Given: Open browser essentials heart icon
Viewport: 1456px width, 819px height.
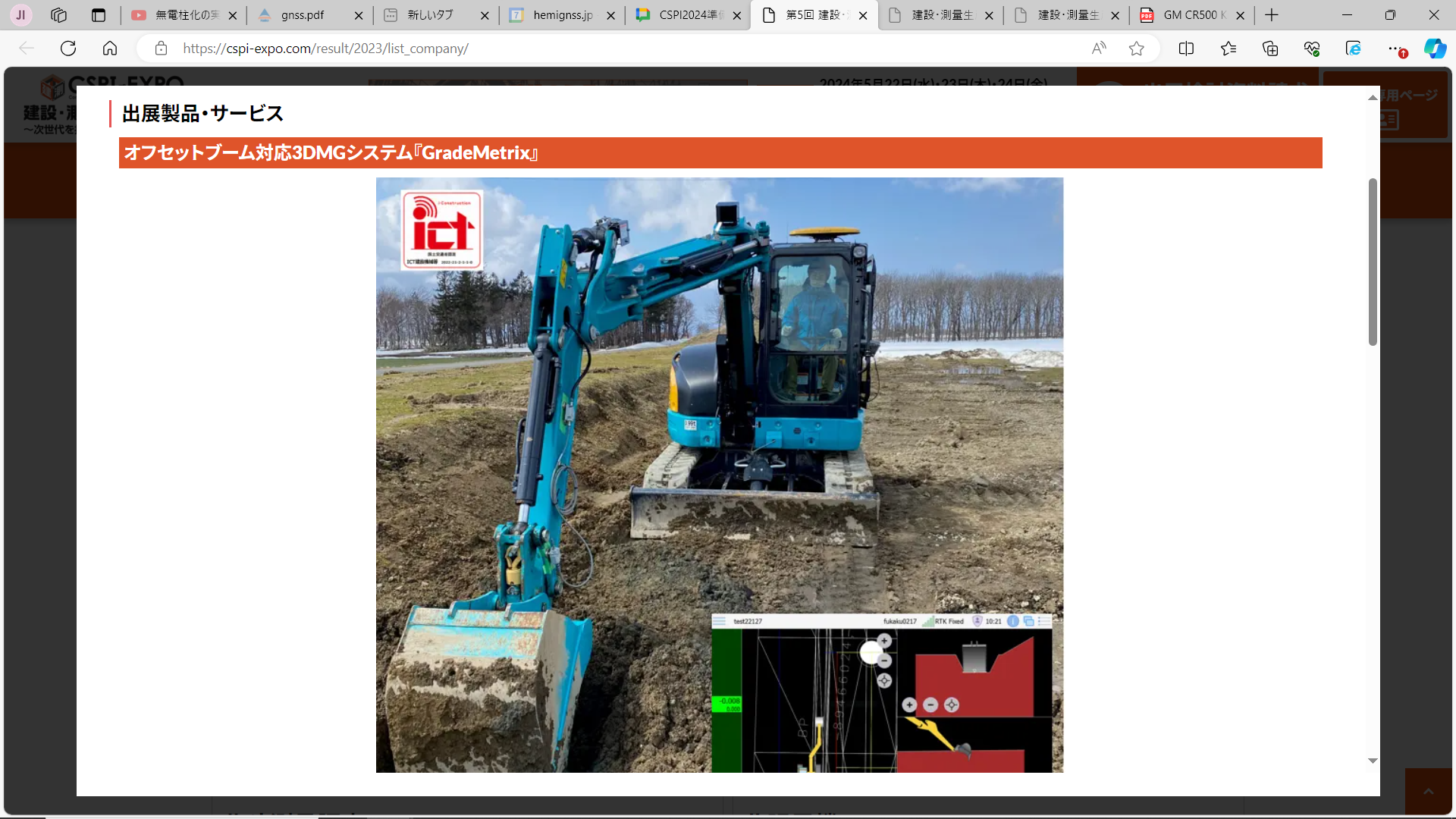Looking at the screenshot, I should click(x=1312, y=49).
